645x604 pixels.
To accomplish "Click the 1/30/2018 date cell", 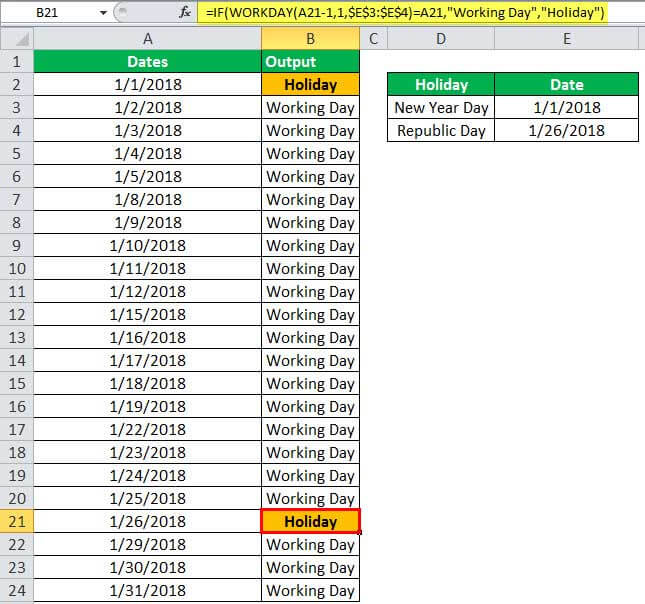I will pos(147,568).
